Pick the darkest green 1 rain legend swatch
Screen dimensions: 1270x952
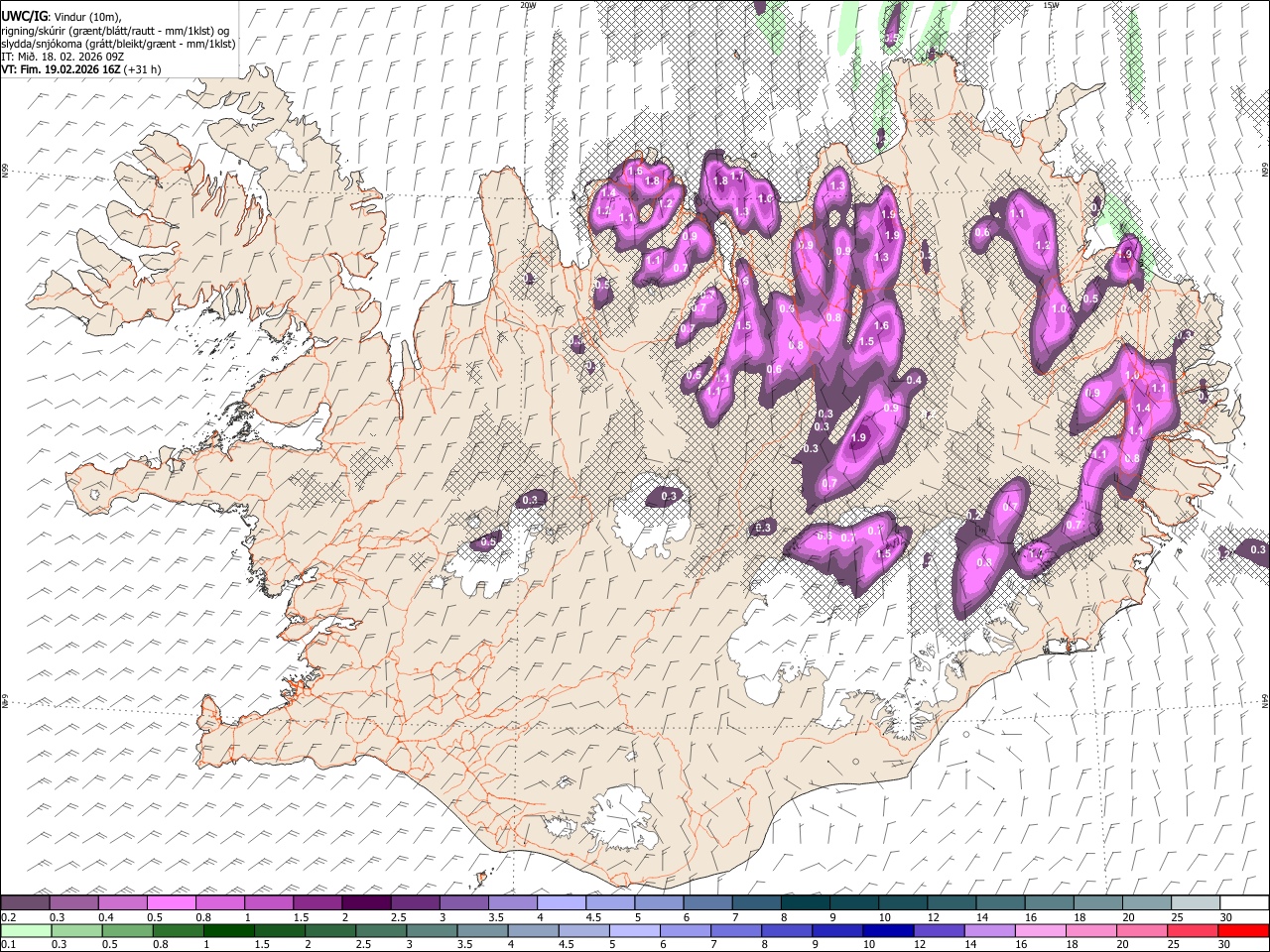tap(230, 931)
